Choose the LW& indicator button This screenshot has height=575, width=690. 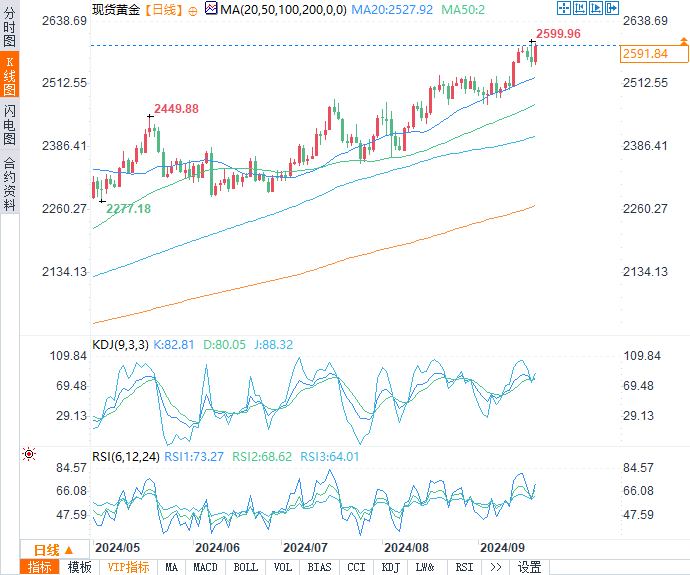(425, 567)
